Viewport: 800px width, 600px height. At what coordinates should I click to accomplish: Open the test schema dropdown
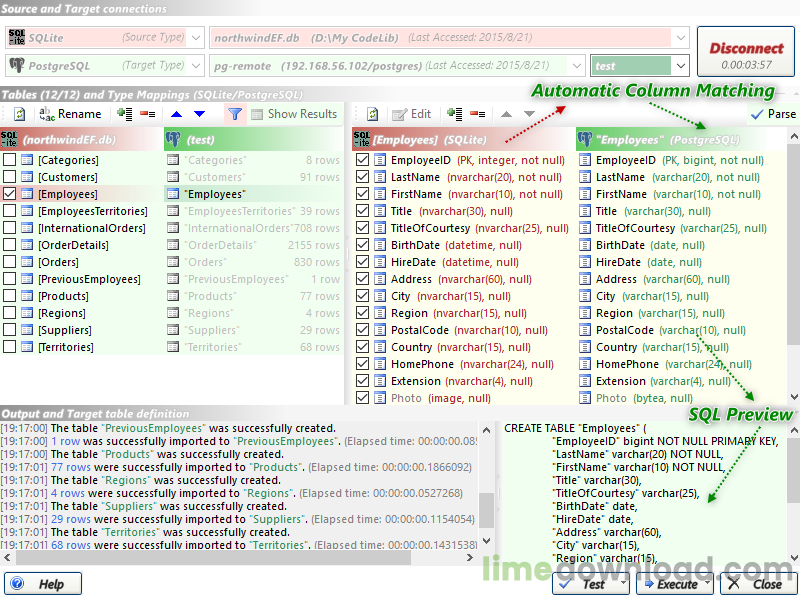(x=681, y=66)
